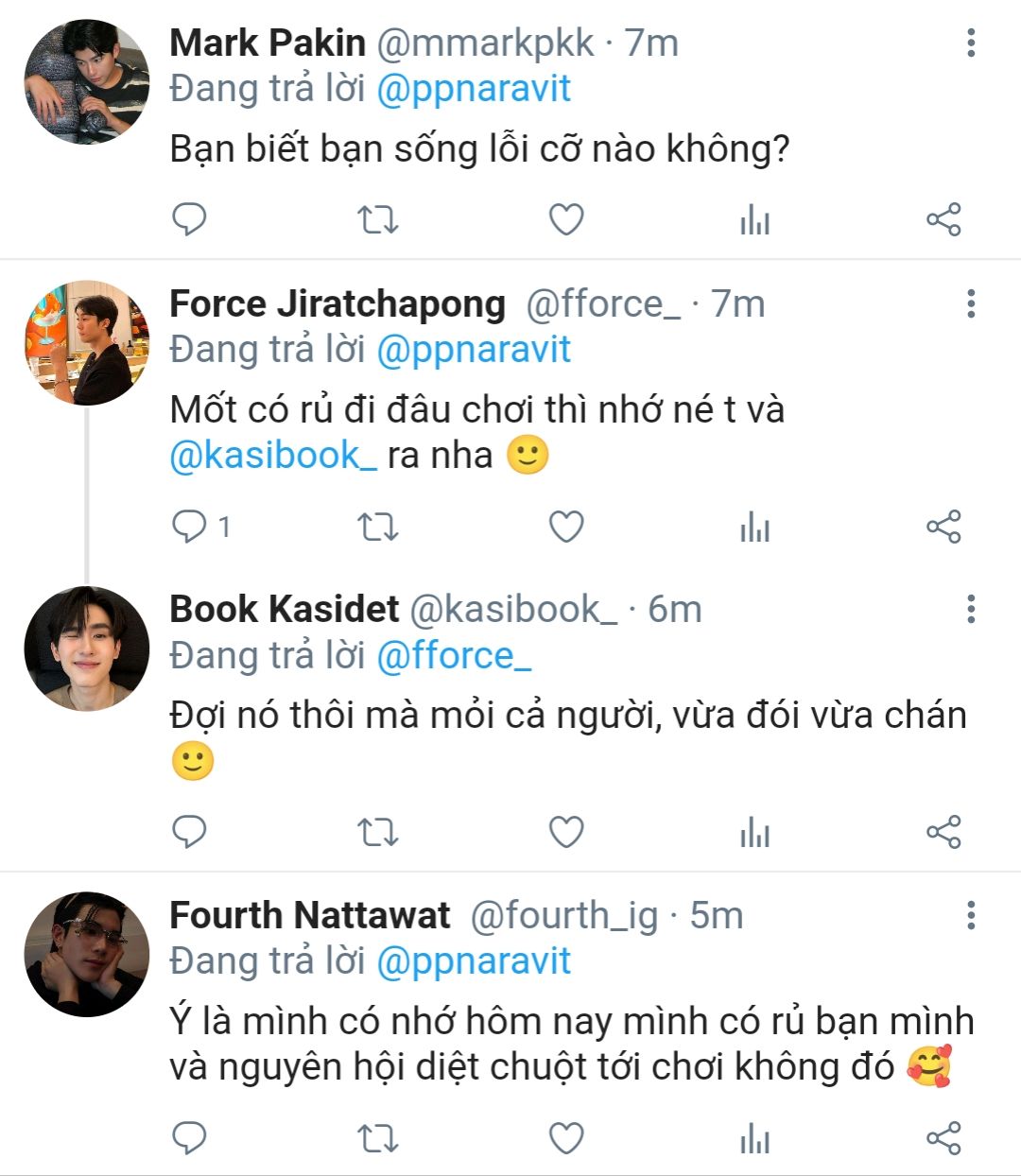Open reply thread on Force Jiratchapong's tweet
Viewport: 1021px width, 1176px height.
click(200, 527)
